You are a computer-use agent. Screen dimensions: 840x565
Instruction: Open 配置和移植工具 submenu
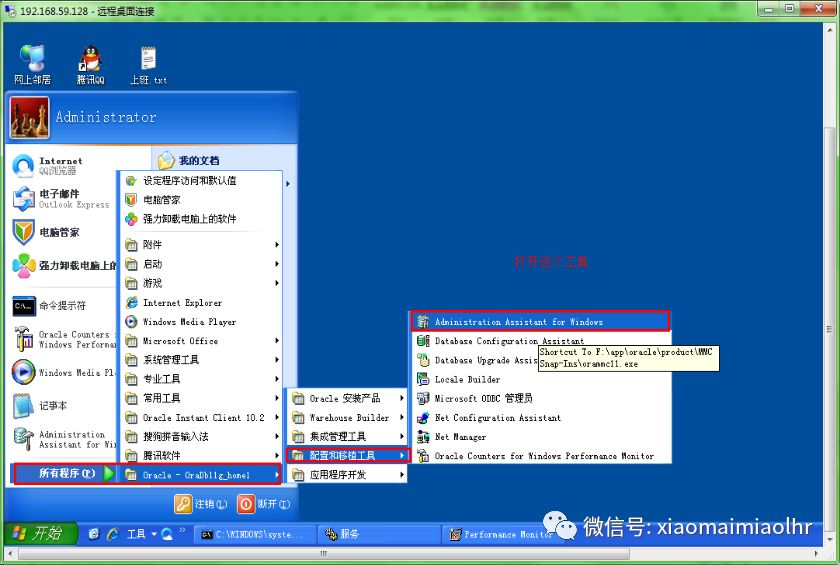coord(347,456)
